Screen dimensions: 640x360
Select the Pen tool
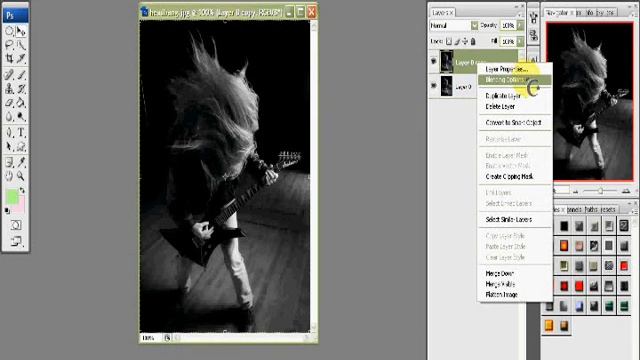(9, 132)
